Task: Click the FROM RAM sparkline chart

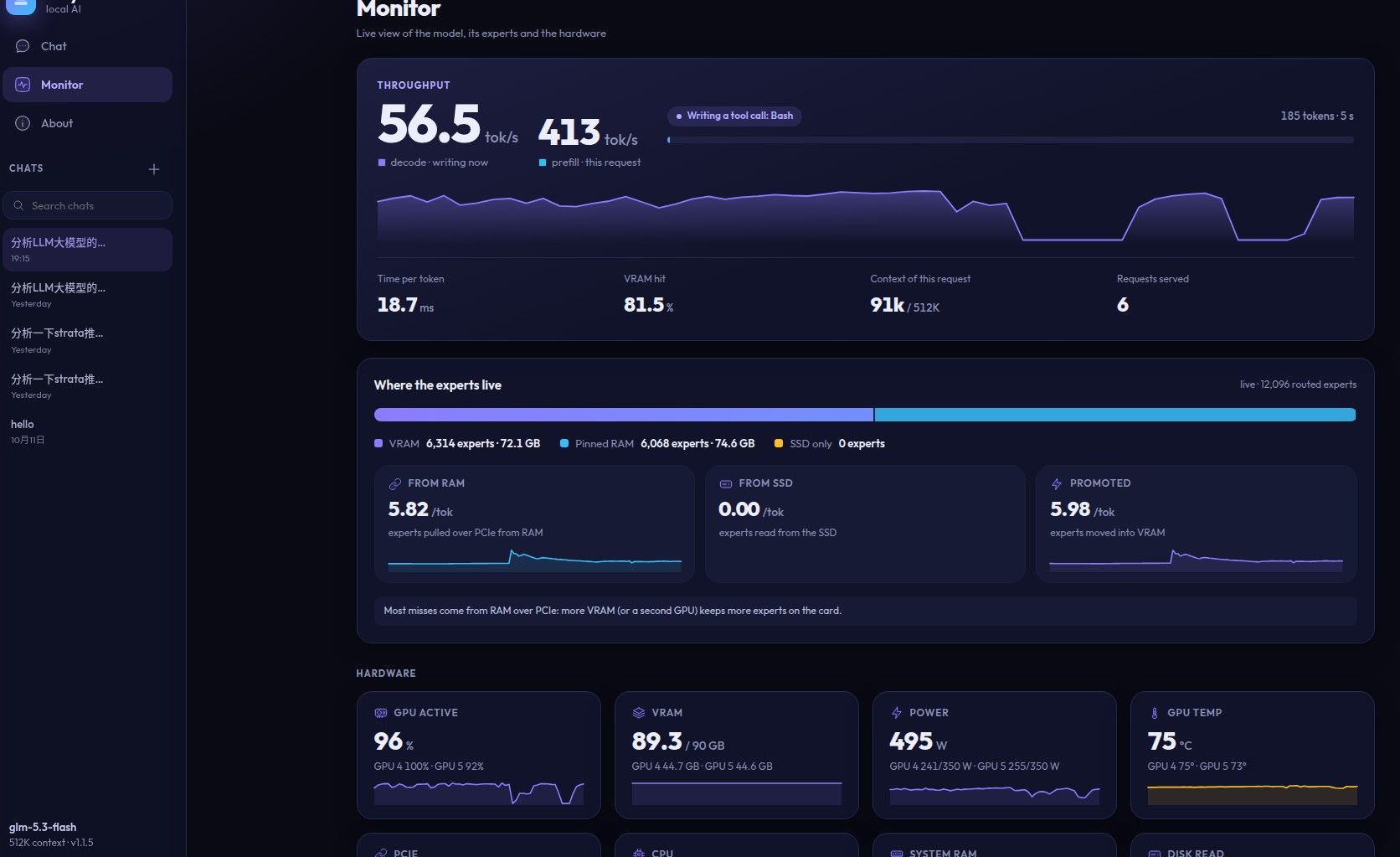Action: point(534,560)
